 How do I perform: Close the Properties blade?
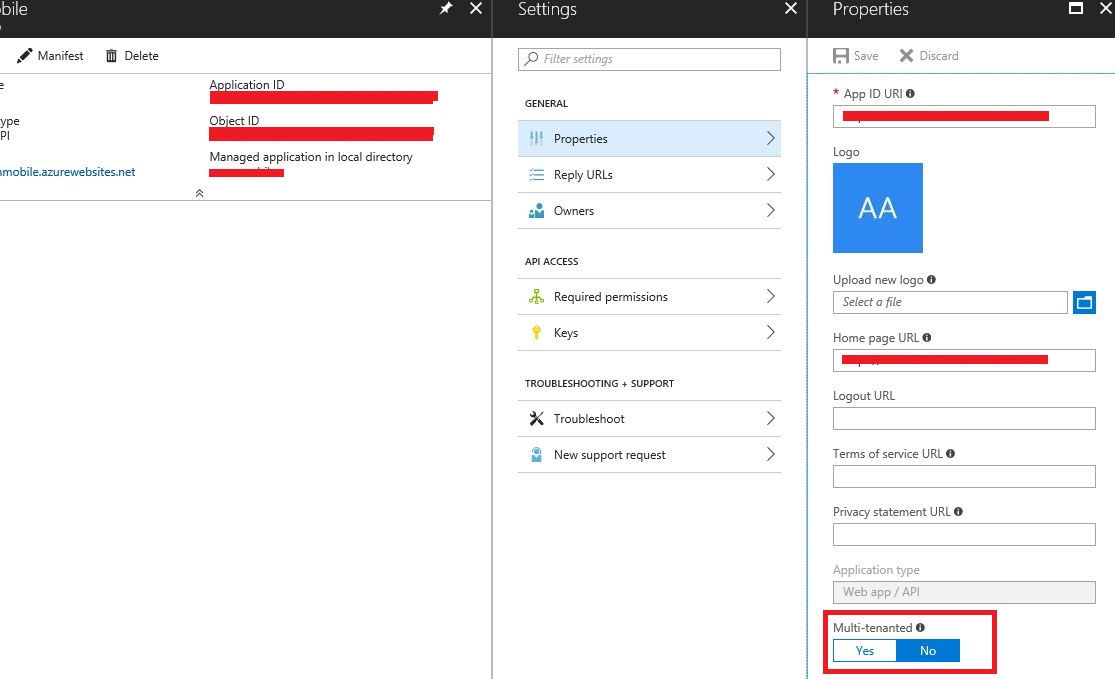[x=1106, y=9]
